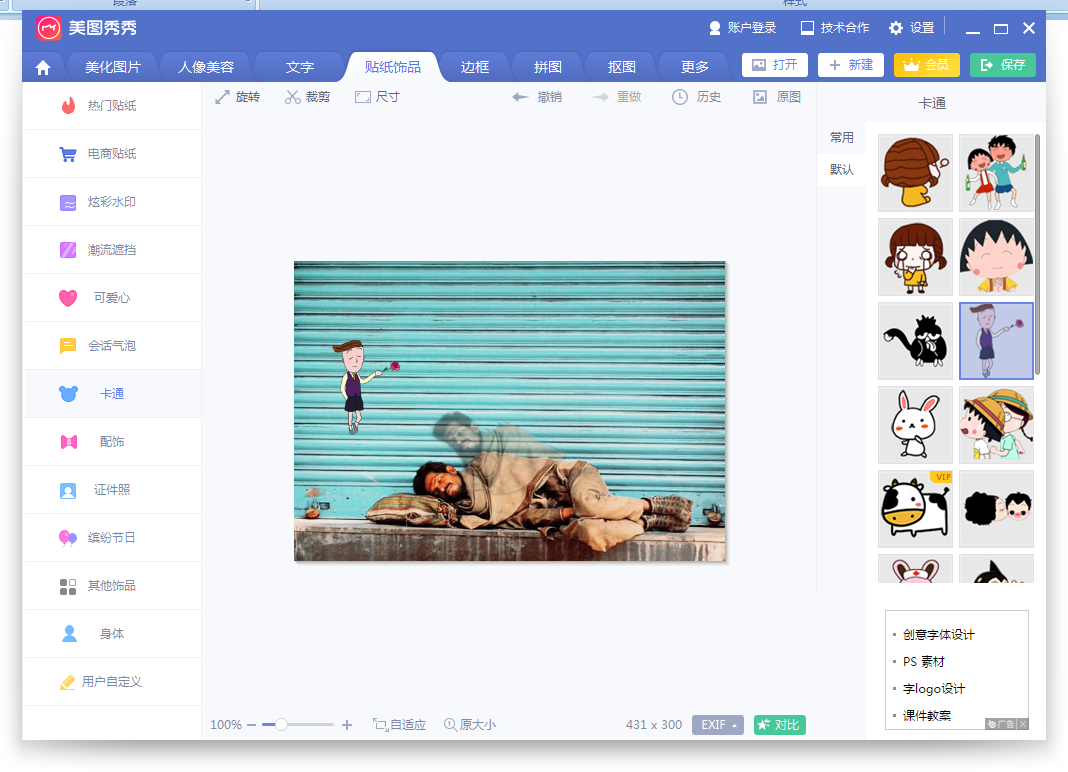Select the 炫彩水印 watermark category
Viewport: 1068px width, 772px height.
coord(112,202)
